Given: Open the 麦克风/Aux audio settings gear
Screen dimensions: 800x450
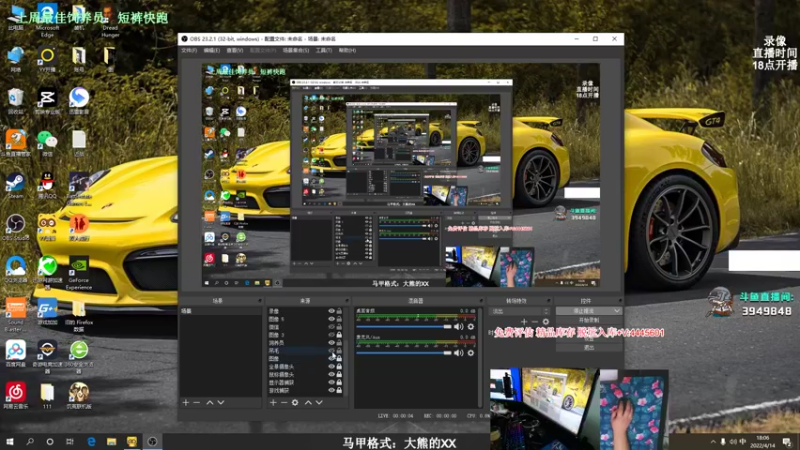Looking at the screenshot, I should 470,353.
